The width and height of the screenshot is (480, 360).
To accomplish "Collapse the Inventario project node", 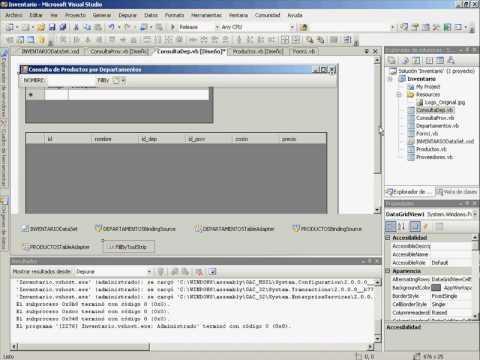I will pos(390,79).
